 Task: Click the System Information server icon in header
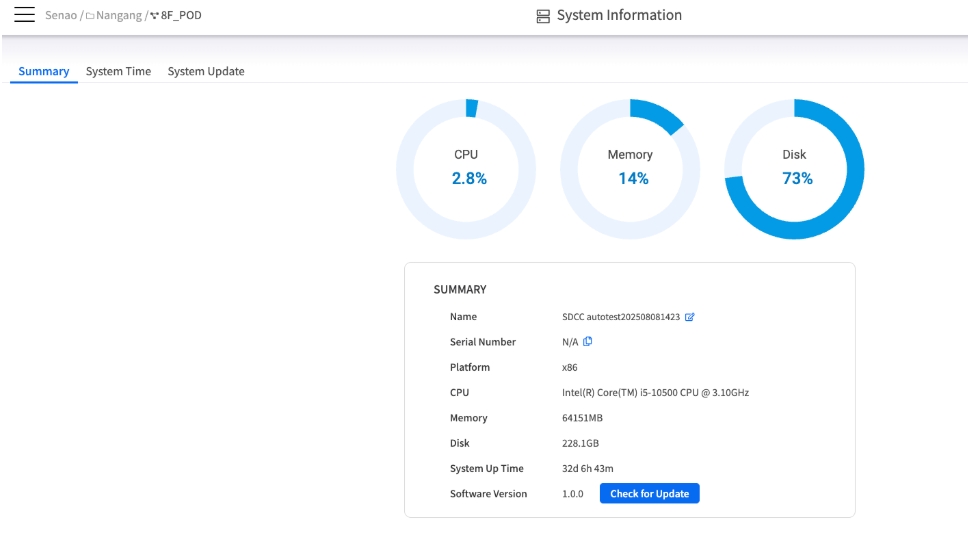pyautogui.click(x=543, y=16)
